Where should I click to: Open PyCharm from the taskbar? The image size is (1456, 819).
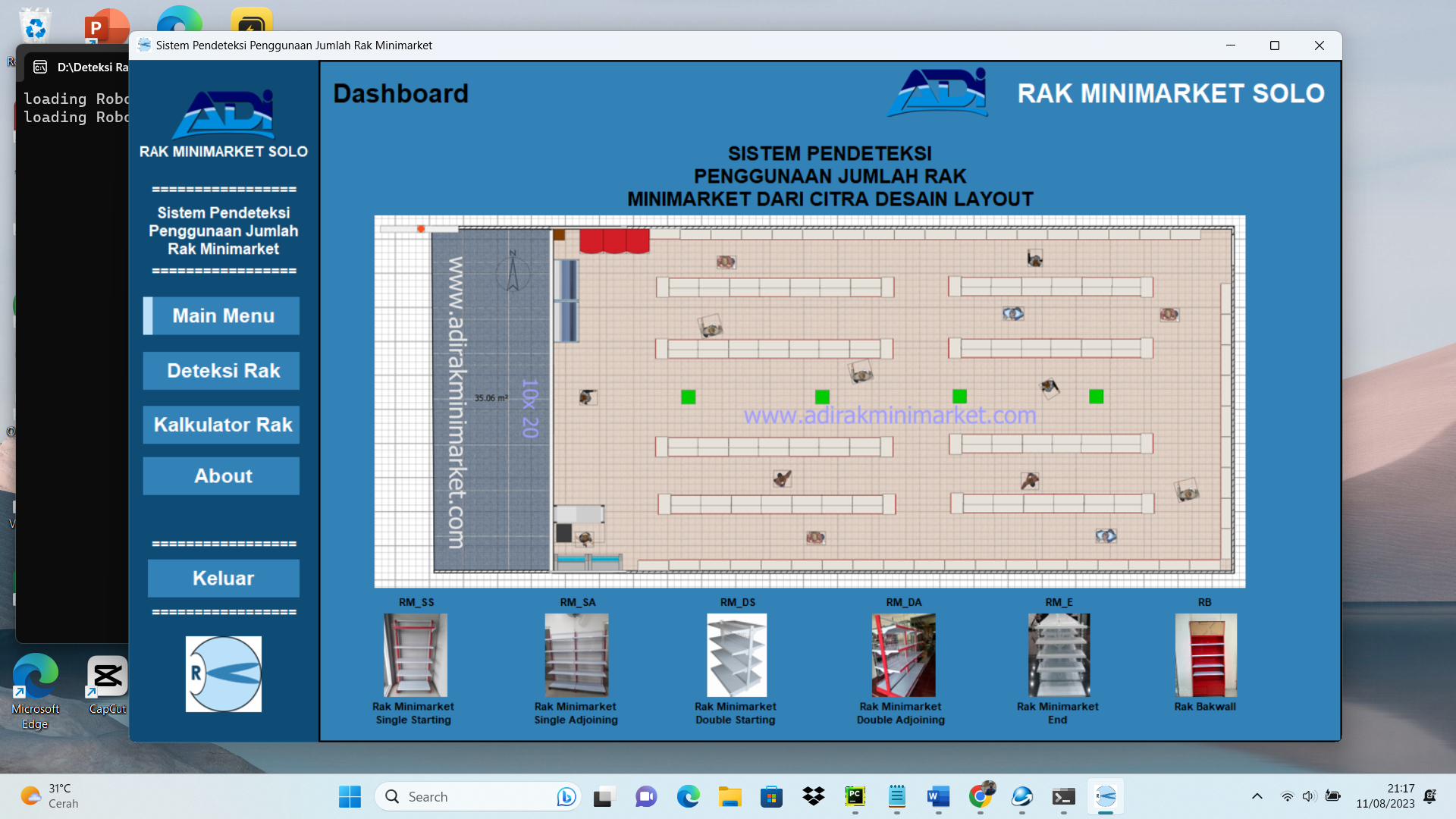tap(855, 796)
